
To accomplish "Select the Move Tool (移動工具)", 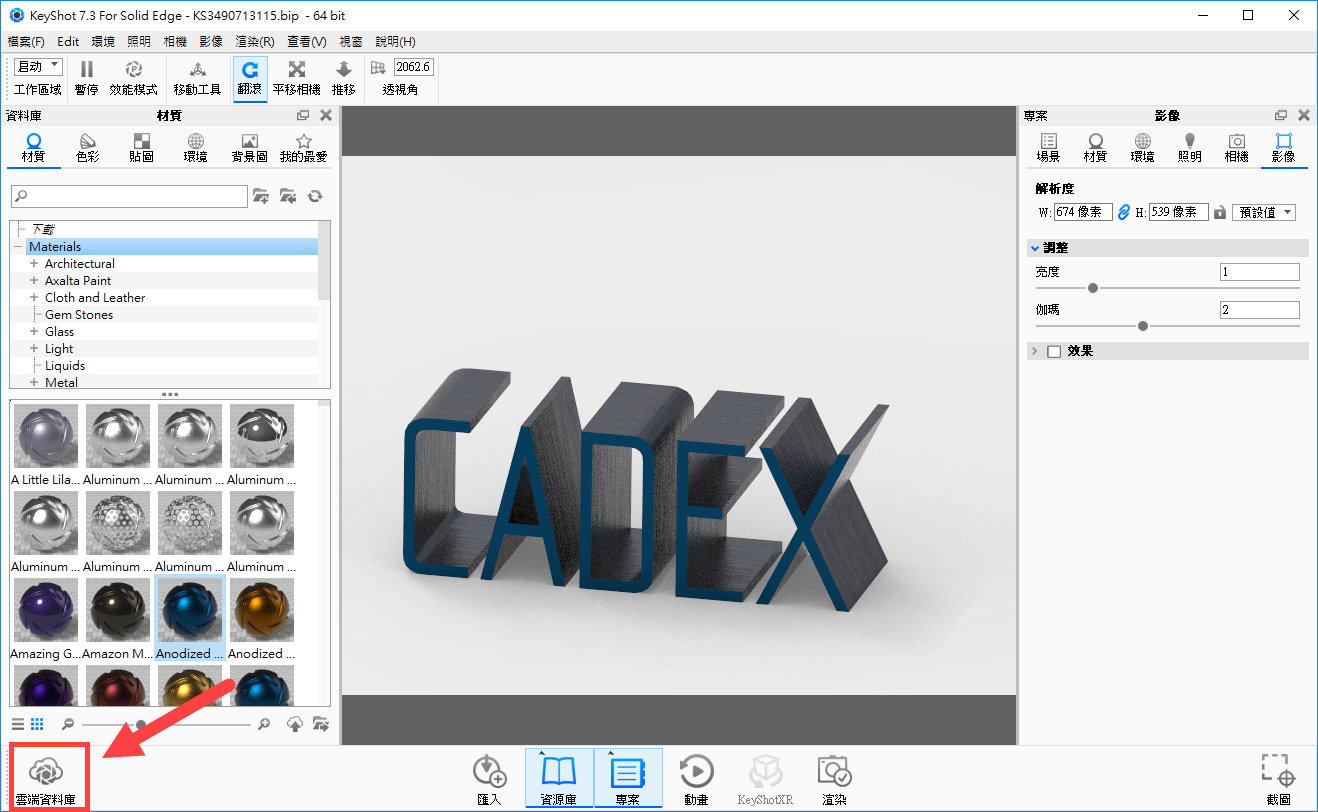I will [x=197, y=78].
